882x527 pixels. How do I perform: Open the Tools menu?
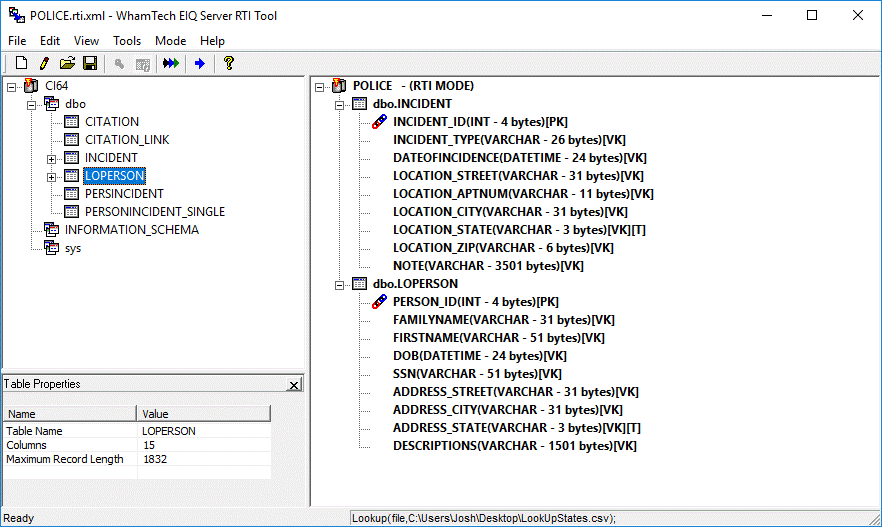tap(127, 40)
